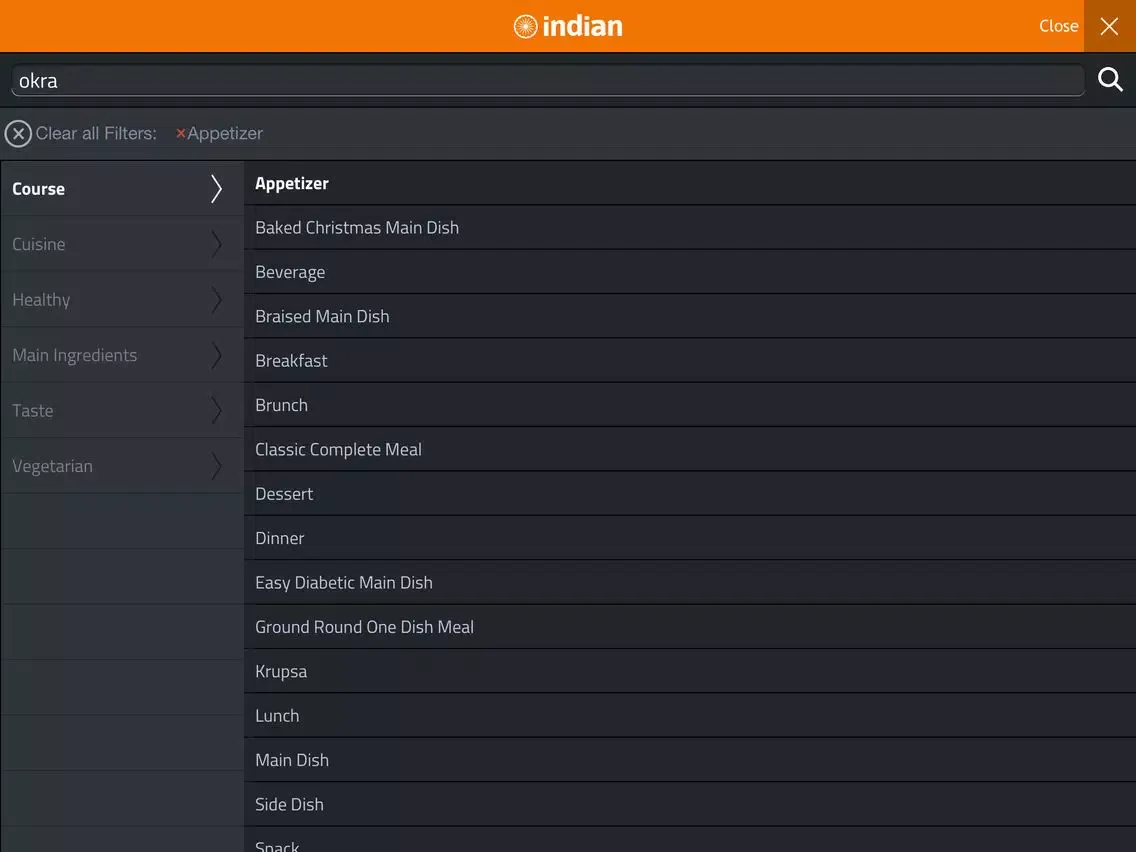The image size is (1136, 852).
Task: Click the circled X Clear all Filters icon
Action: point(18,134)
